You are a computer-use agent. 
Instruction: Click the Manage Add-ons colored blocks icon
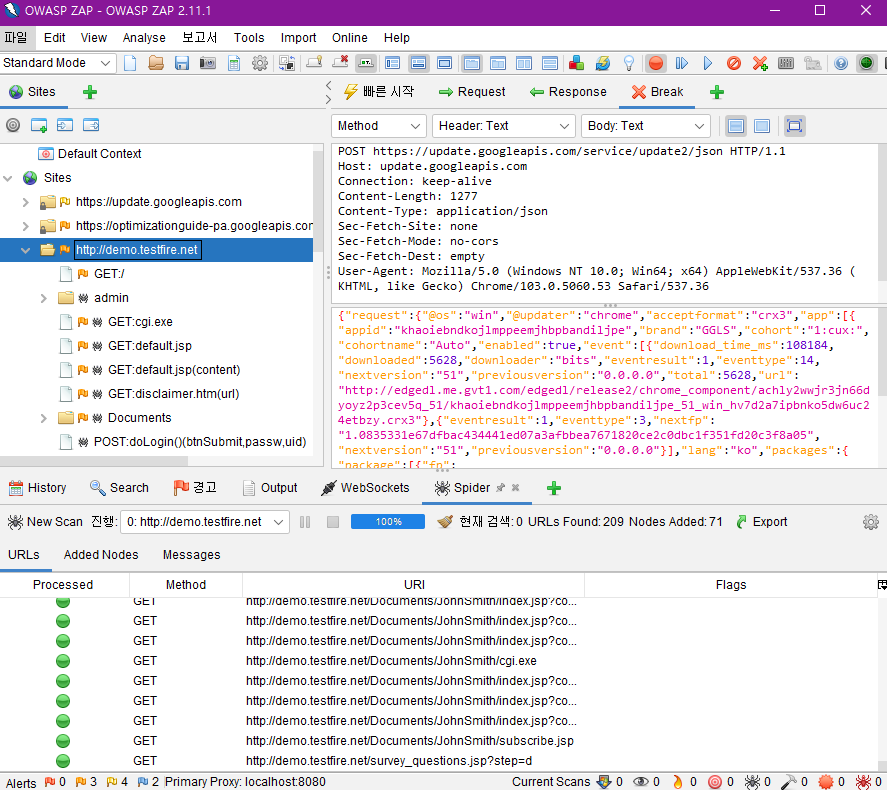coord(576,63)
